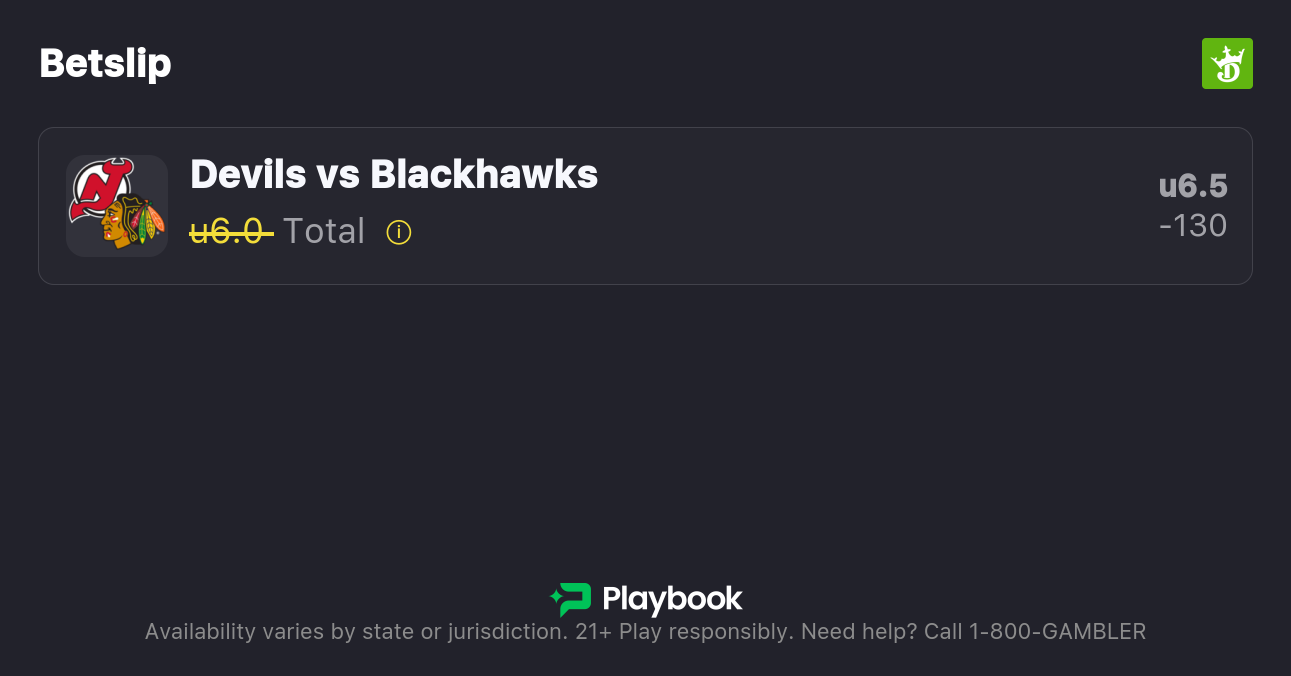Click the green Playbook spark logo
The image size is (1291, 676).
coord(570,599)
